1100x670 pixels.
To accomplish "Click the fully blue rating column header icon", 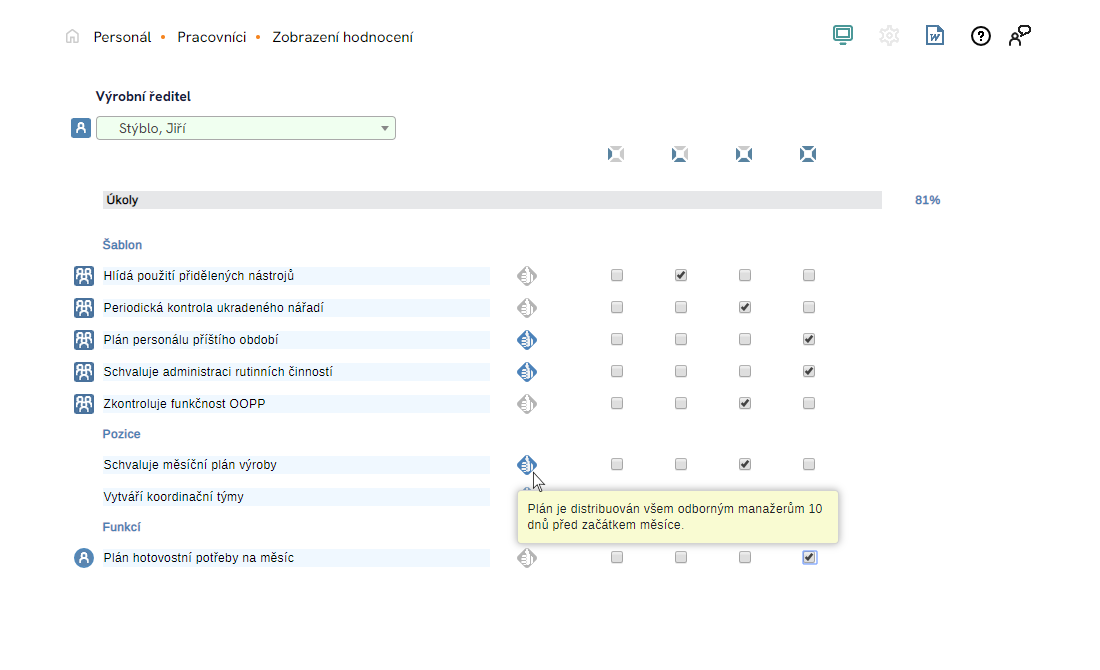I will pos(808,154).
